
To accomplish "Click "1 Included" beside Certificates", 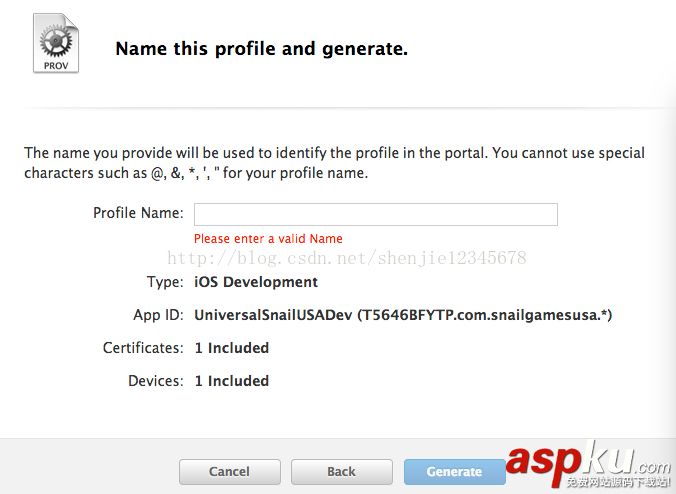I will 231,348.
